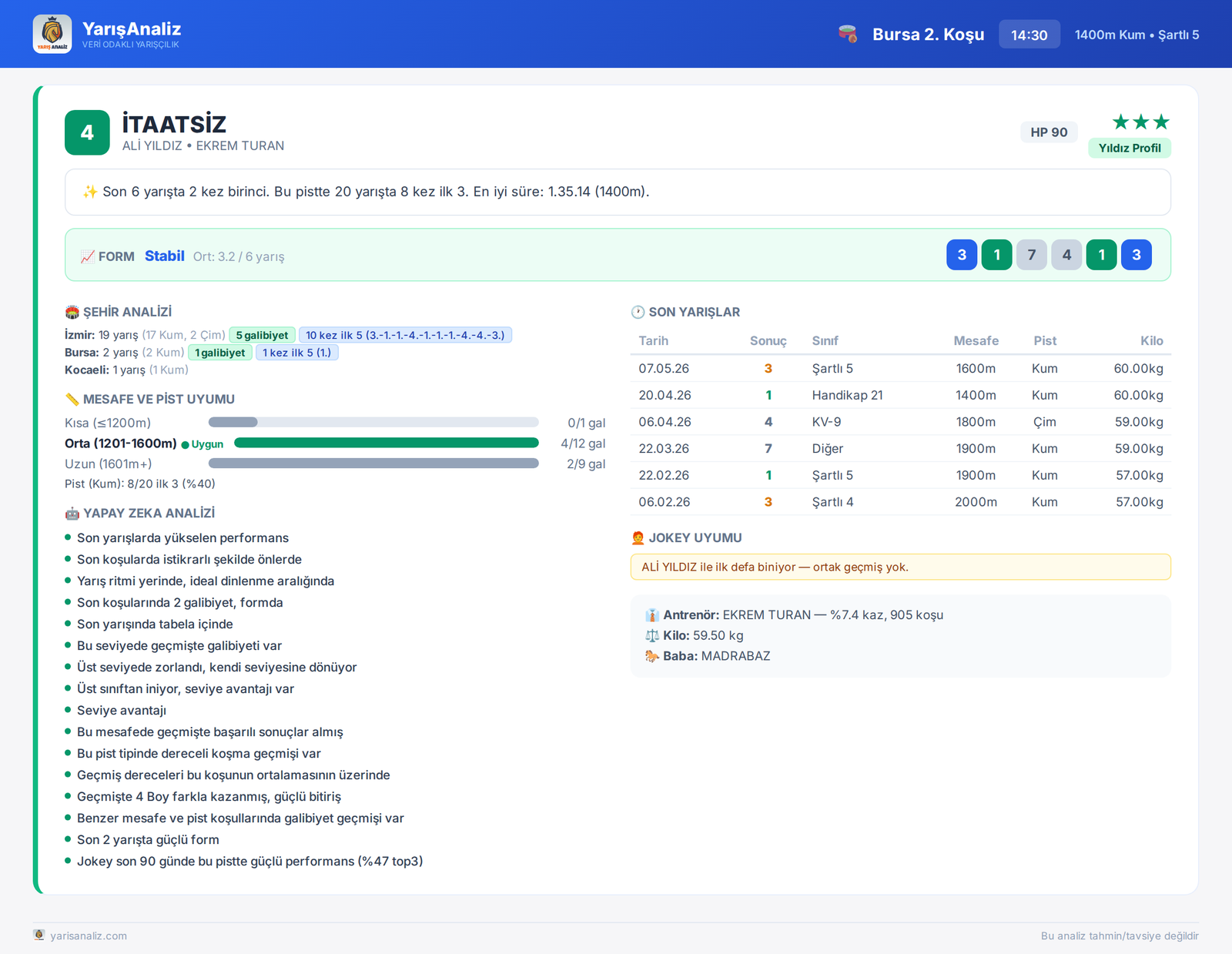The height and width of the screenshot is (954, 1232).
Task: Click the 1400m Kum • Şartlı 5 text
Action: point(1137,35)
